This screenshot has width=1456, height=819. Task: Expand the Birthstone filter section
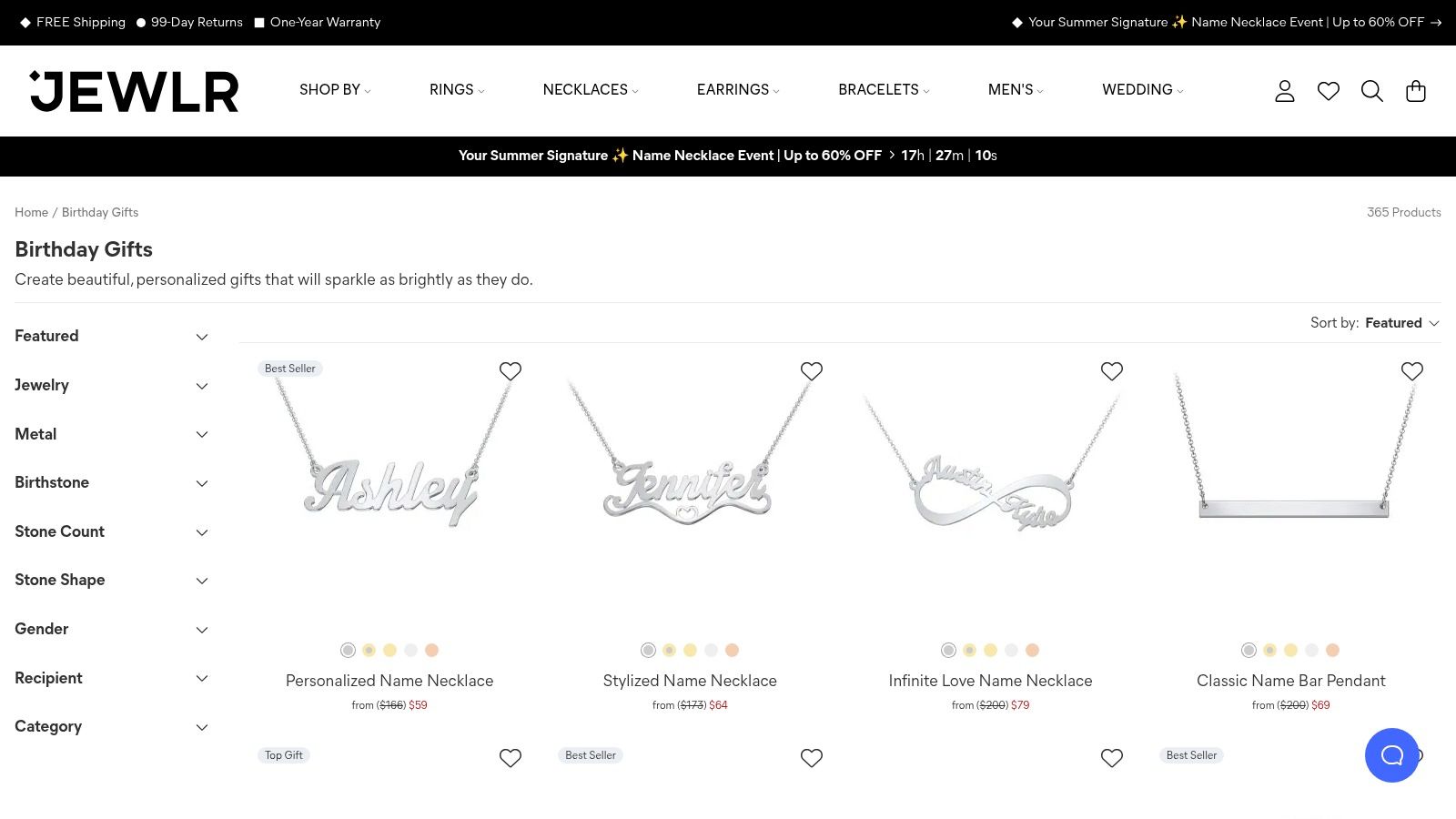tap(111, 483)
